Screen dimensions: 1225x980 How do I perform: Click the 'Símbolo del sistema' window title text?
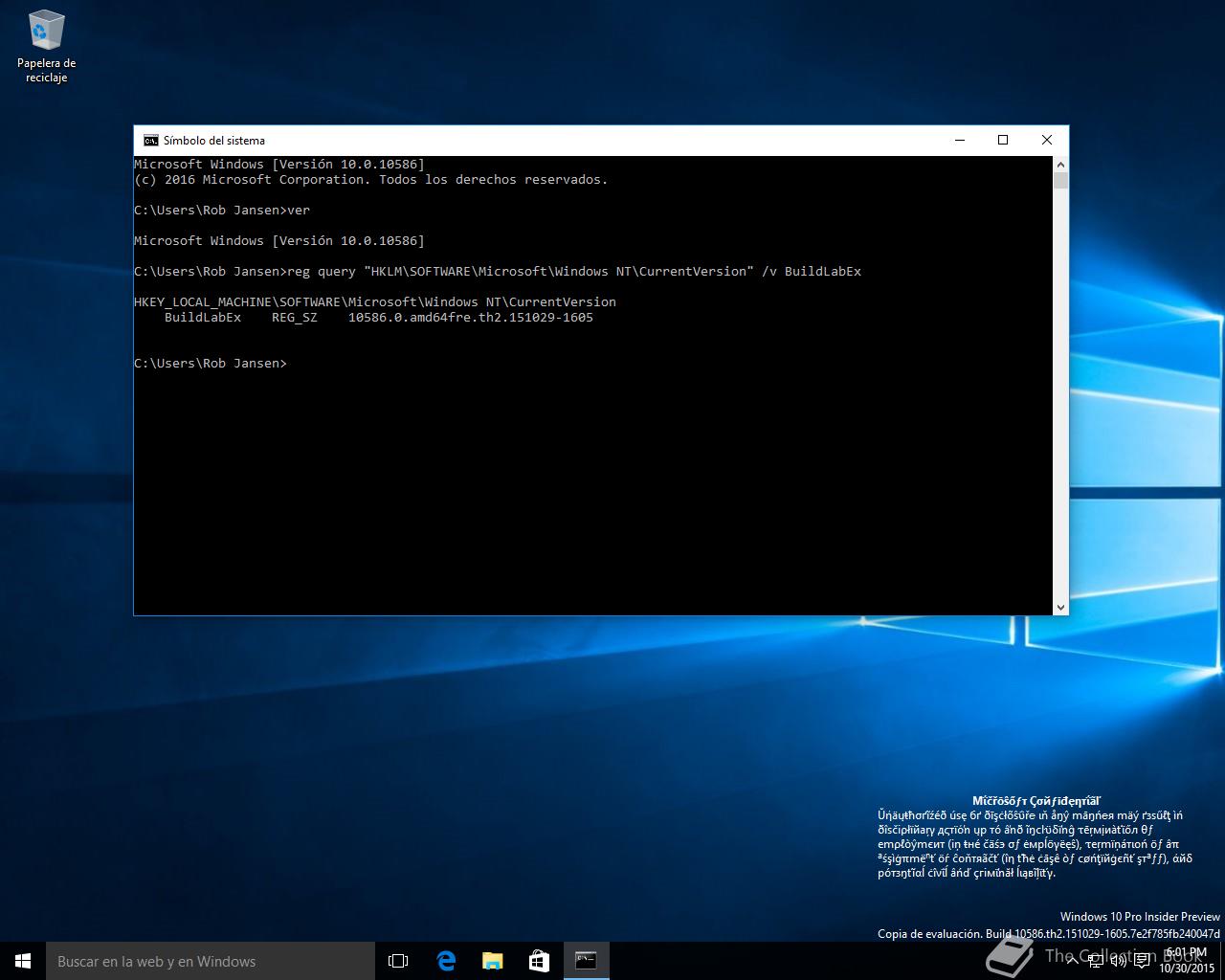click(214, 140)
